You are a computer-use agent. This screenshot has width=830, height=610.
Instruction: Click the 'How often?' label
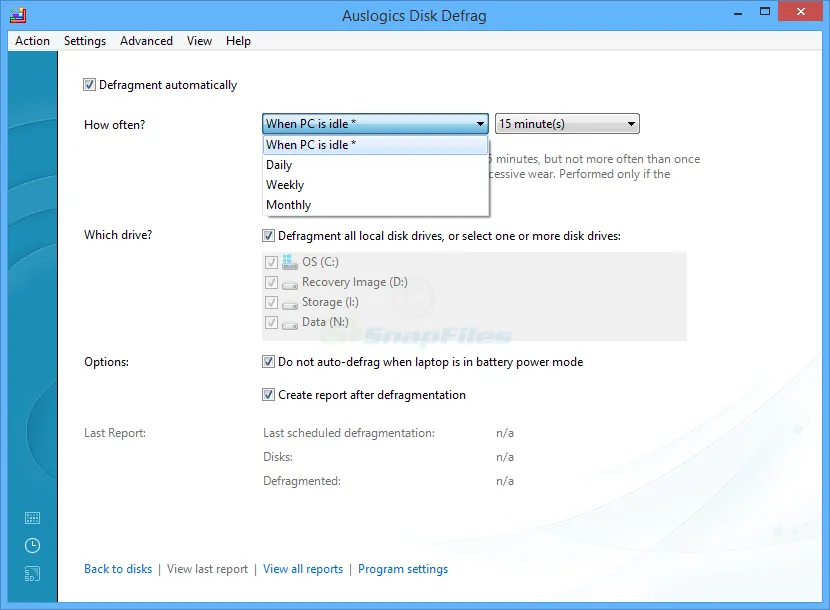pos(114,124)
